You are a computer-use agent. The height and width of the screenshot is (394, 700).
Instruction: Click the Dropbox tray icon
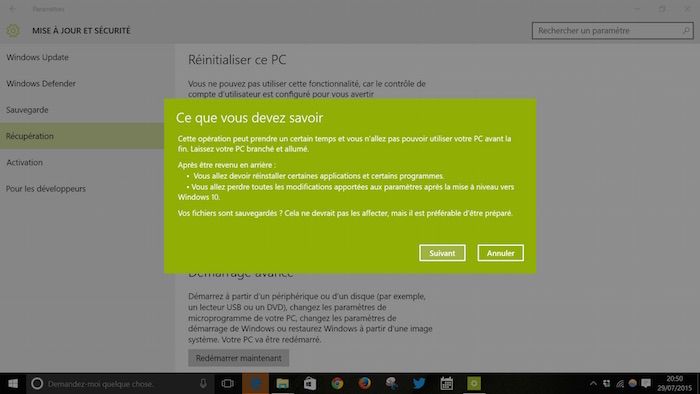(x=607, y=383)
